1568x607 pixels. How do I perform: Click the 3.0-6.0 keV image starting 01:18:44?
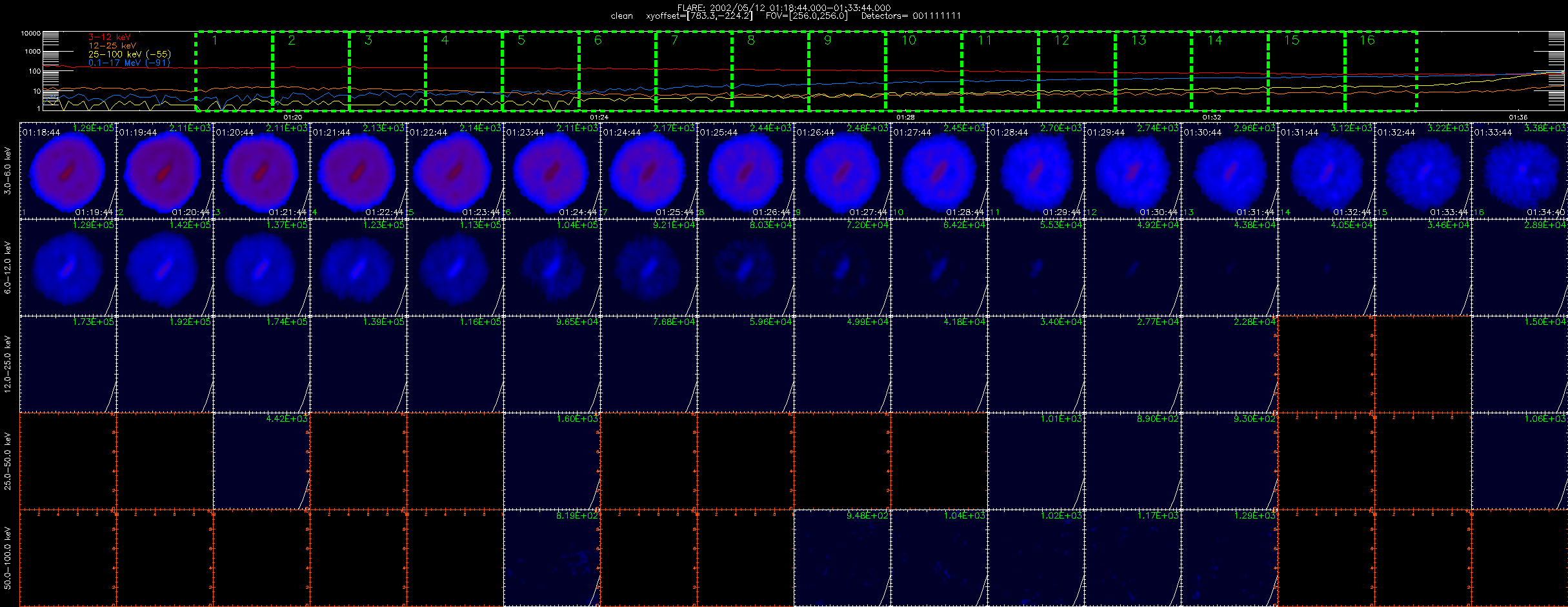(x=68, y=170)
